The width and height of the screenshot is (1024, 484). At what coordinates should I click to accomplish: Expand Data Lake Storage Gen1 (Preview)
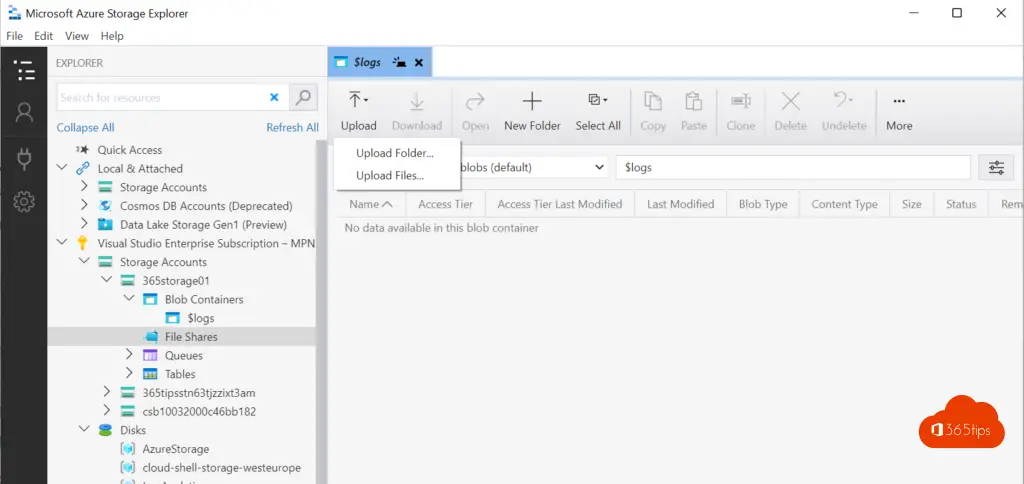pyautogui.click(x=84, y=224)
